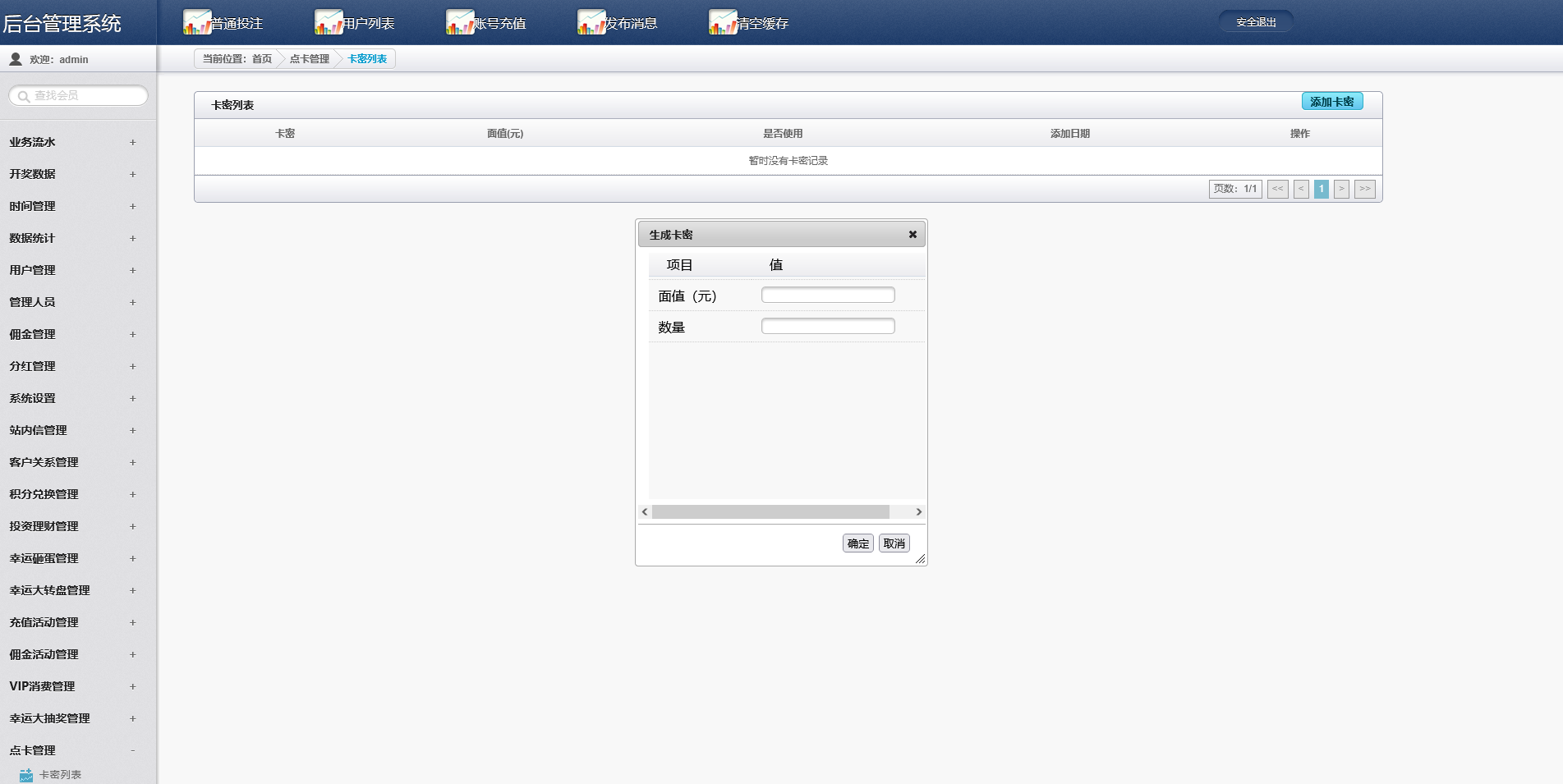
Task: Expand the 积分兑换管理 menu
Action: pos(132,494)
